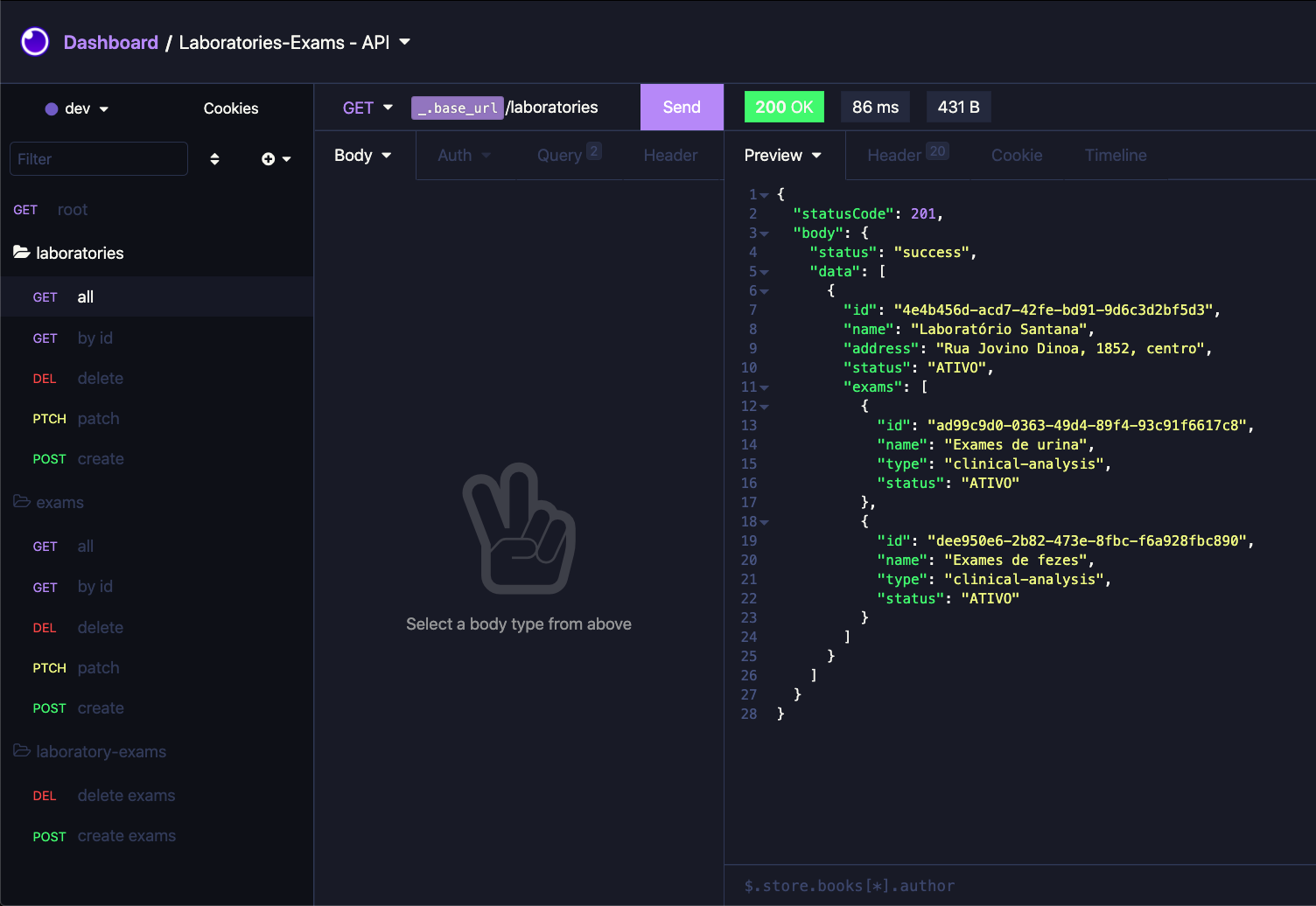Viewport: 1316px width, 906px height.
Task: Open the create new request plus menu
Action: (276, 159)
